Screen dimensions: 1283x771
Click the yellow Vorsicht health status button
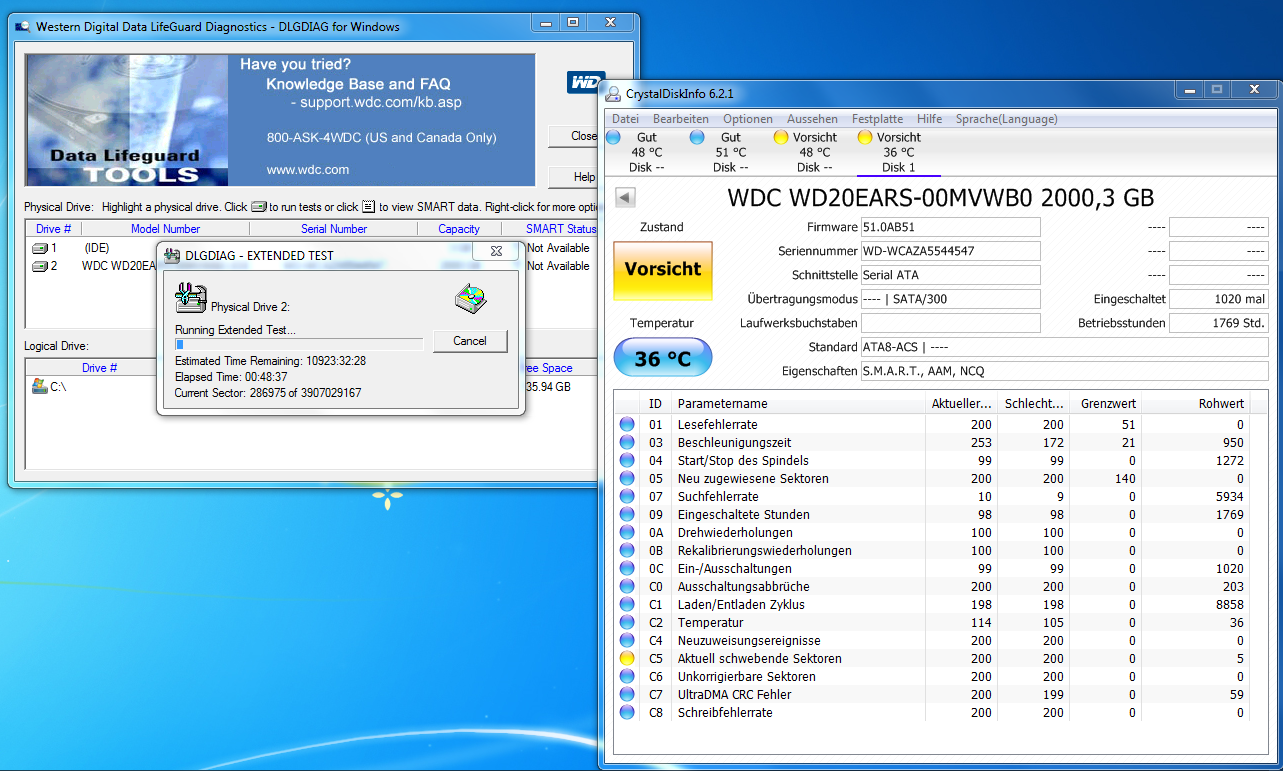663,270
